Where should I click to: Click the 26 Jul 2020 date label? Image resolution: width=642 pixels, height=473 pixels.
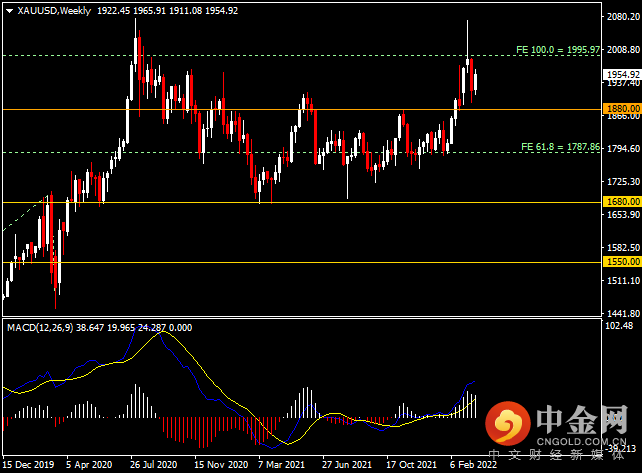(154, 465)
